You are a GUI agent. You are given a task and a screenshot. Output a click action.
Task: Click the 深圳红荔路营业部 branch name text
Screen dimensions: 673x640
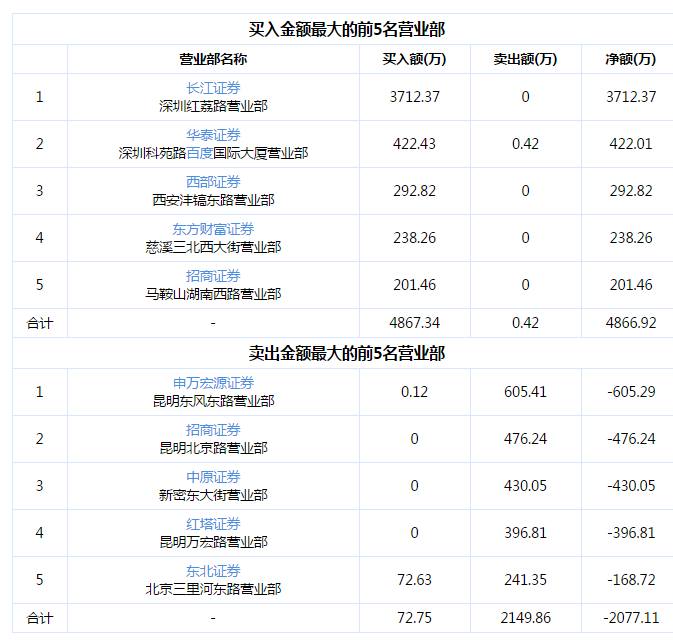coord(213,106)
